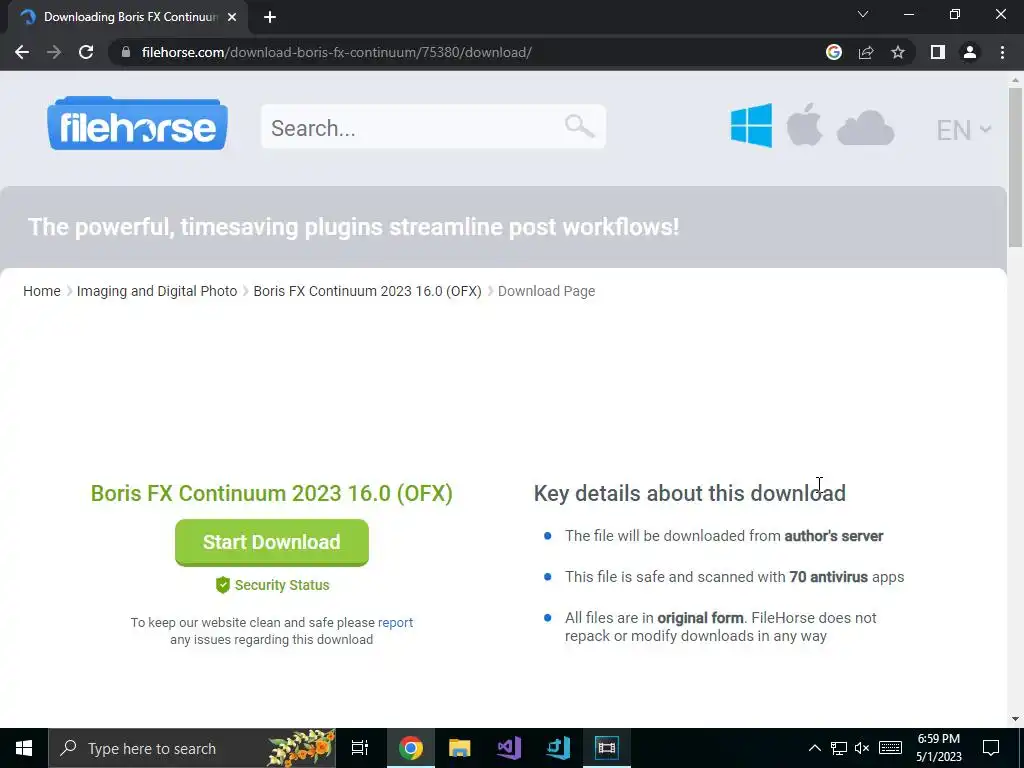Screen dimensions: 1024x768
Task: Open Task View on taskbar
Action: click(360, 748)
